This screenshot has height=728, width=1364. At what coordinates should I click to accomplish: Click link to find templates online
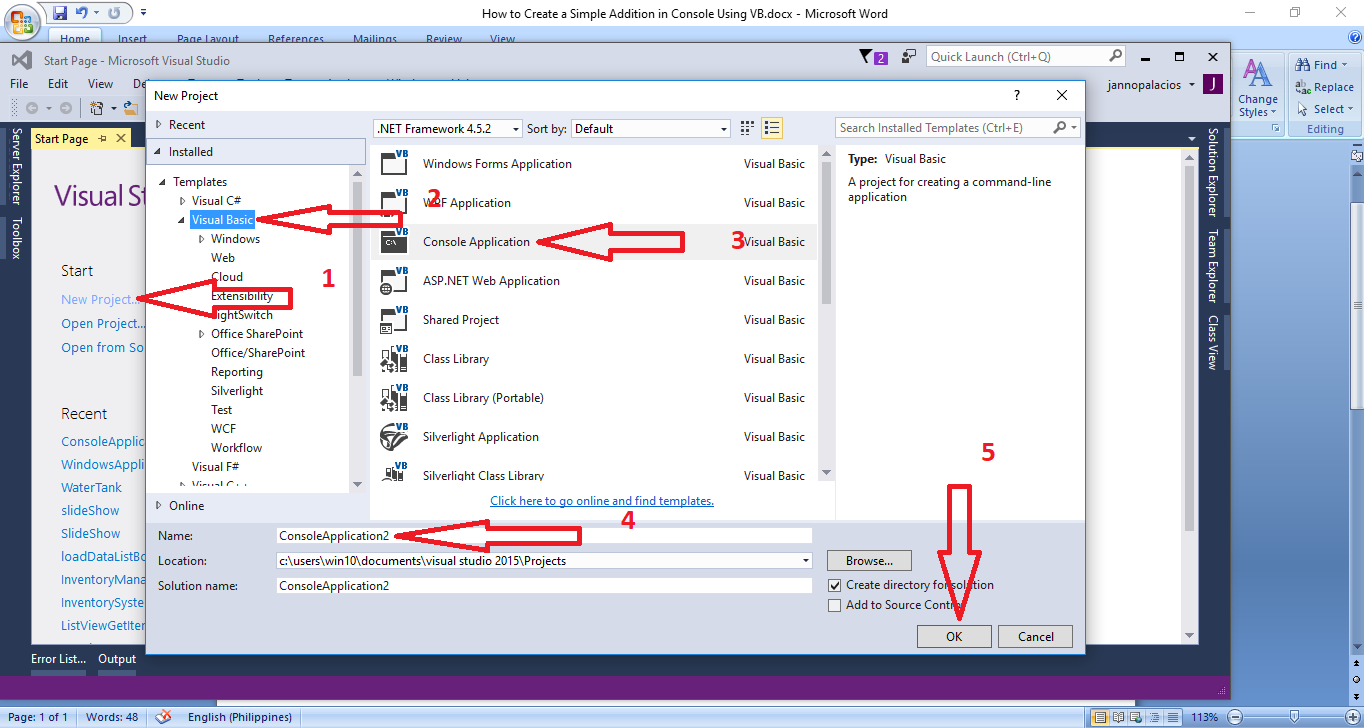(x=602, y=501)
